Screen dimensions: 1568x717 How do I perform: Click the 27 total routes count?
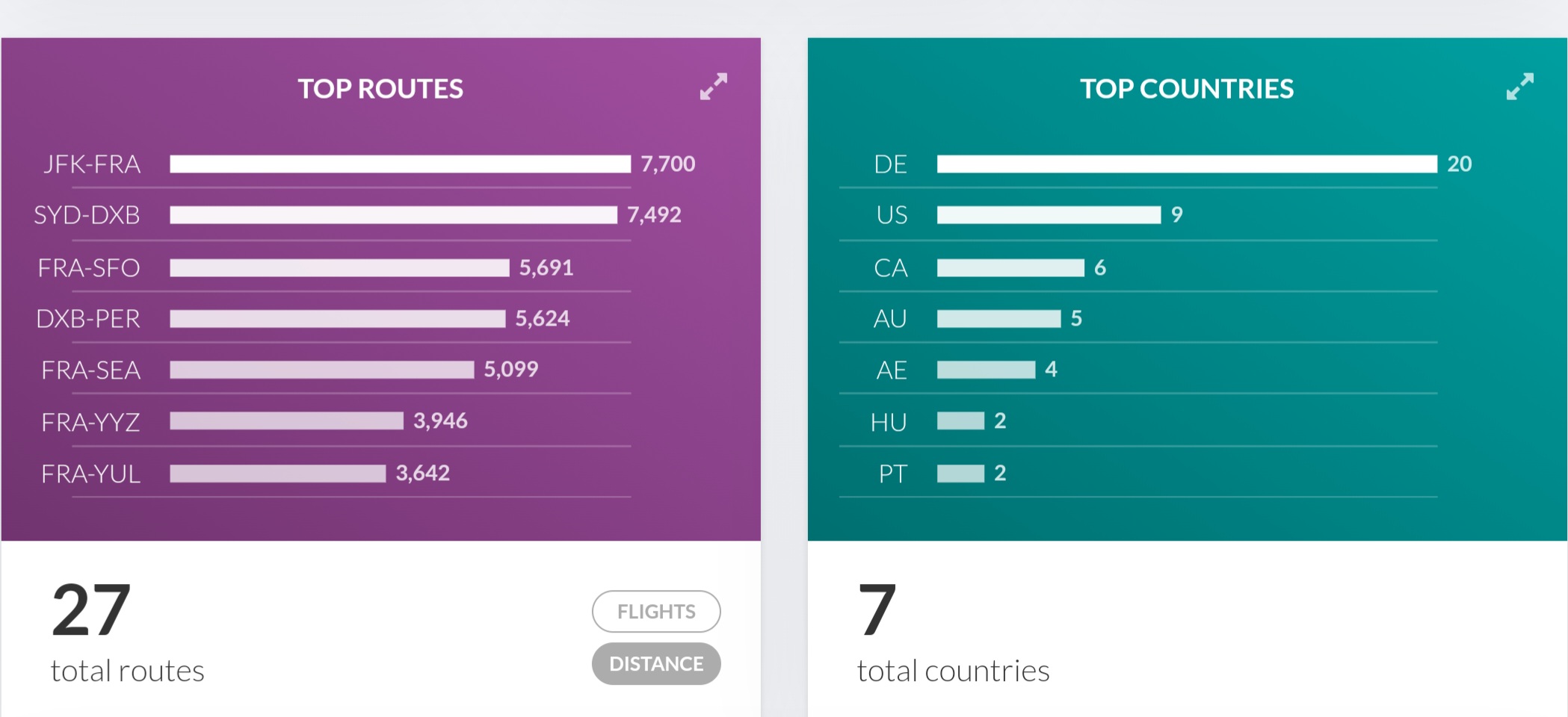pos(91,610)
